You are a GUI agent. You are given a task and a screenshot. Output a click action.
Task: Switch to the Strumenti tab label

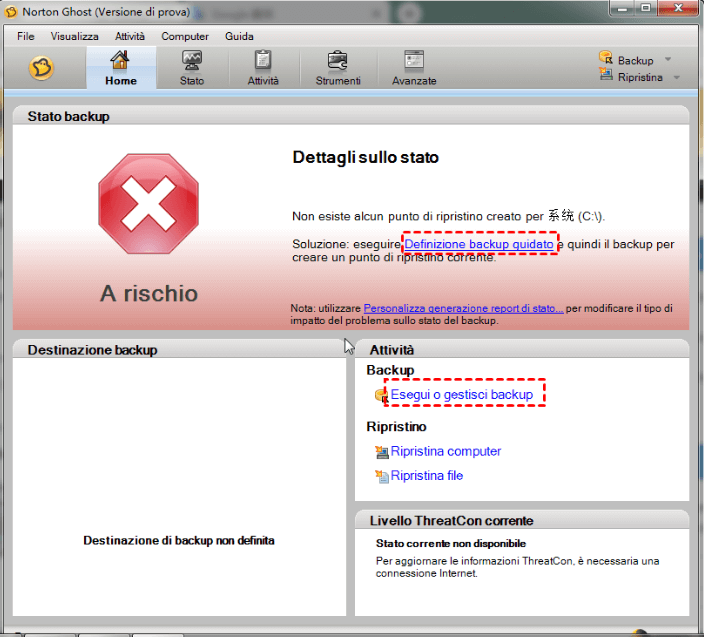338,81
